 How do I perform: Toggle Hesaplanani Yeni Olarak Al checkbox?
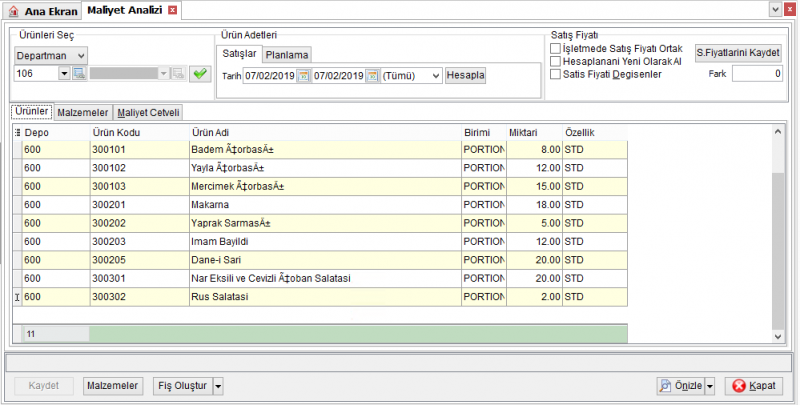click(555, 62)
